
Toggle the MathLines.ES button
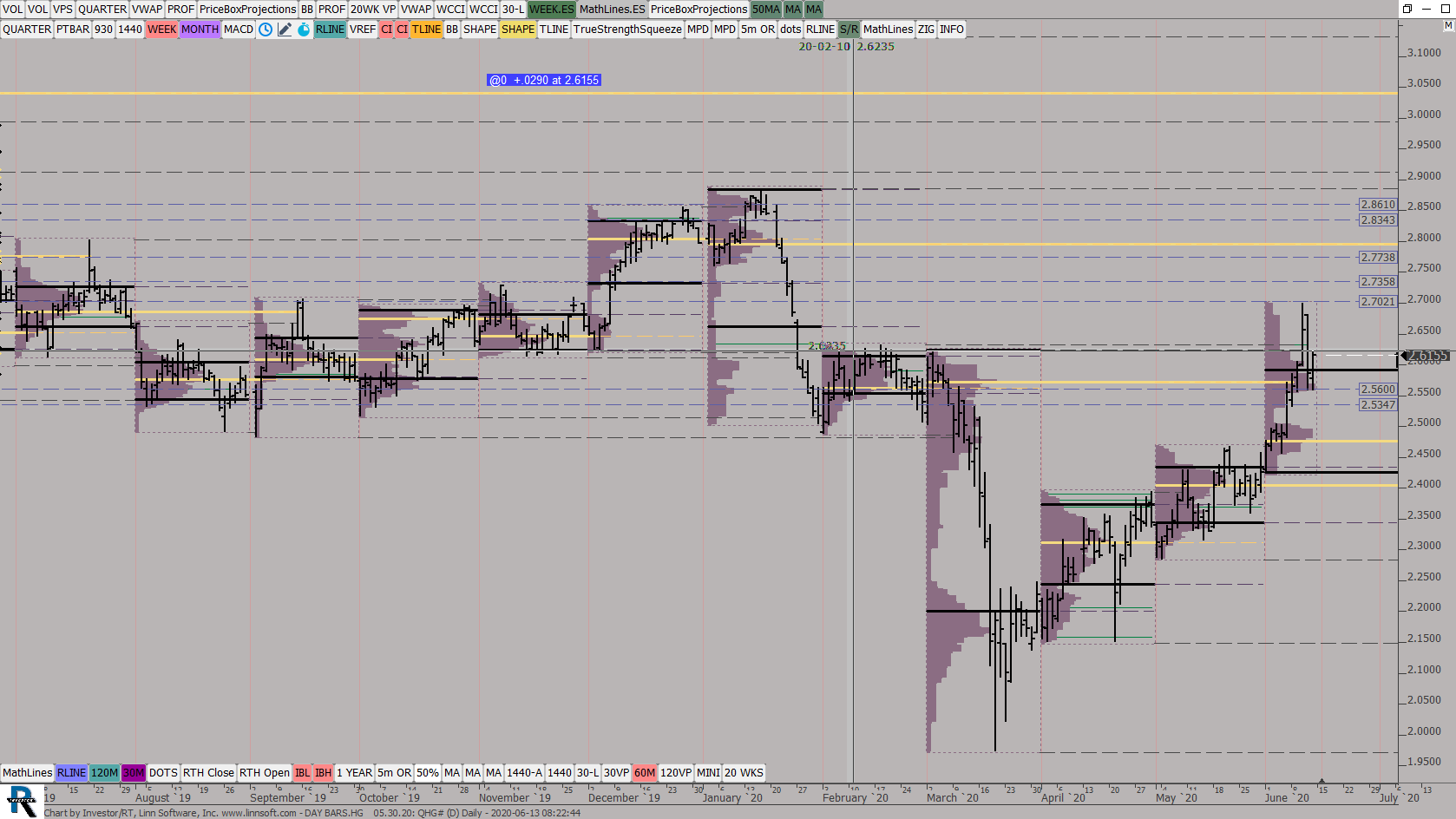click(612, 10)
